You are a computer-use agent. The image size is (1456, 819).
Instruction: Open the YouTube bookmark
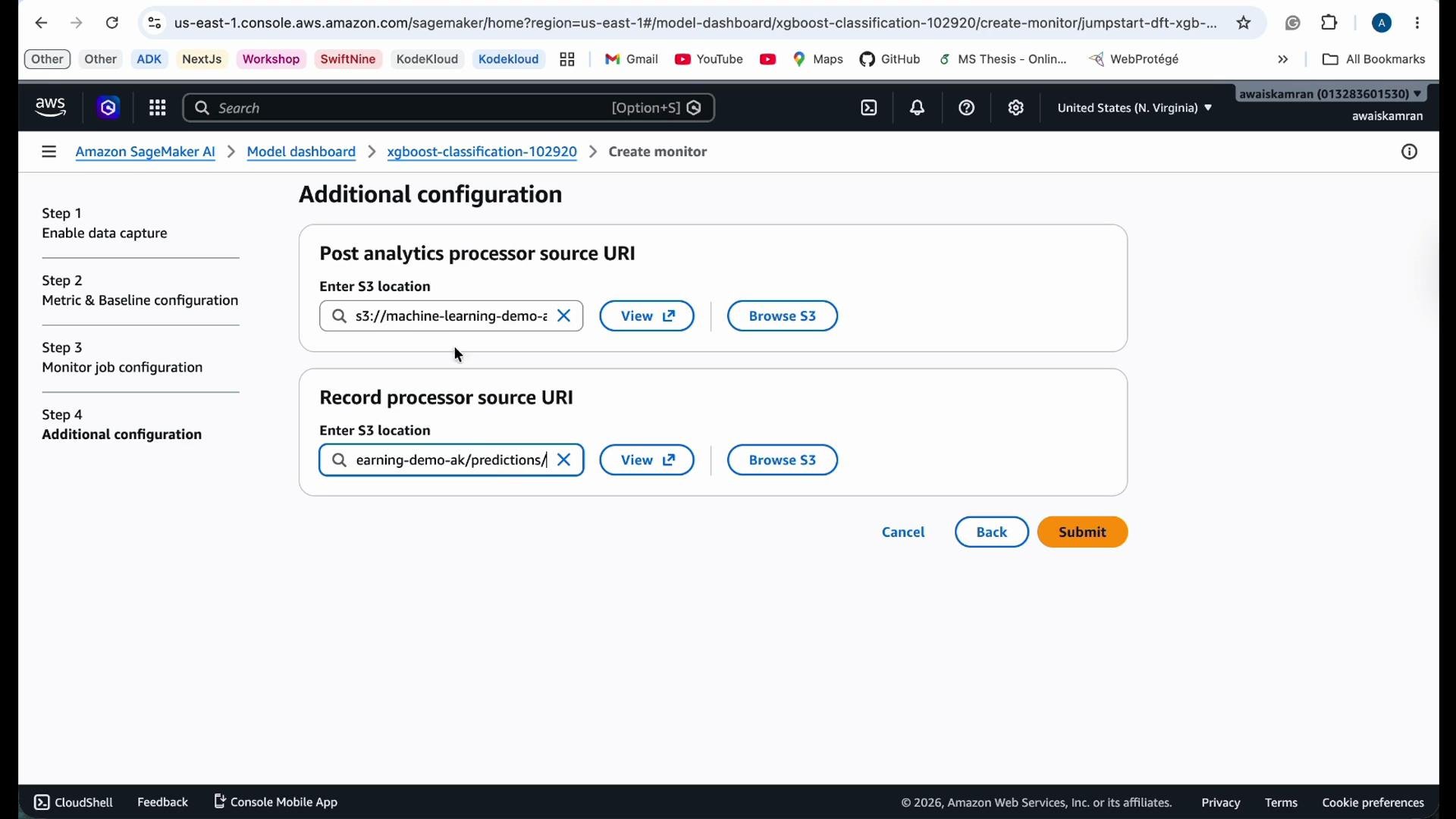coord(709,60)
